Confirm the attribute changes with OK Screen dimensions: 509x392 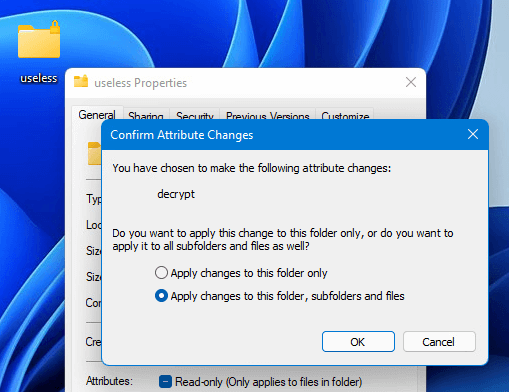(x=358, y=342)
